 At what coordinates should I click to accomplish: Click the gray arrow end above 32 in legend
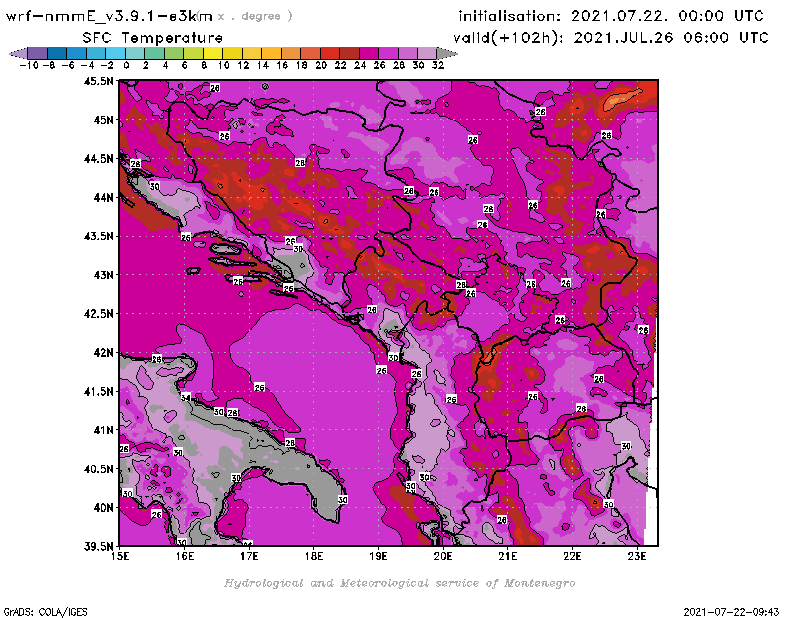point(447,53)
